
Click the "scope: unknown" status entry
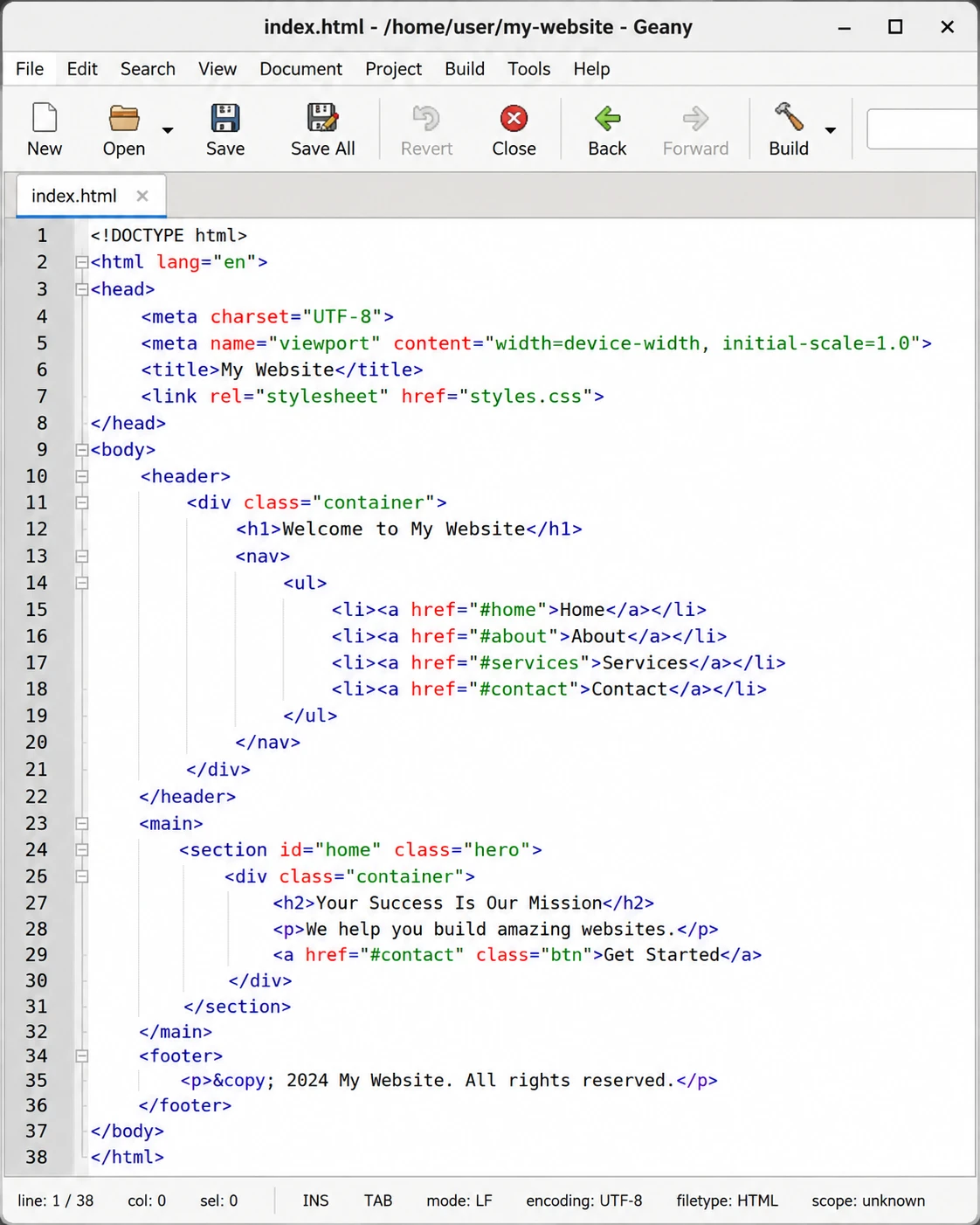click(868, 1201)
